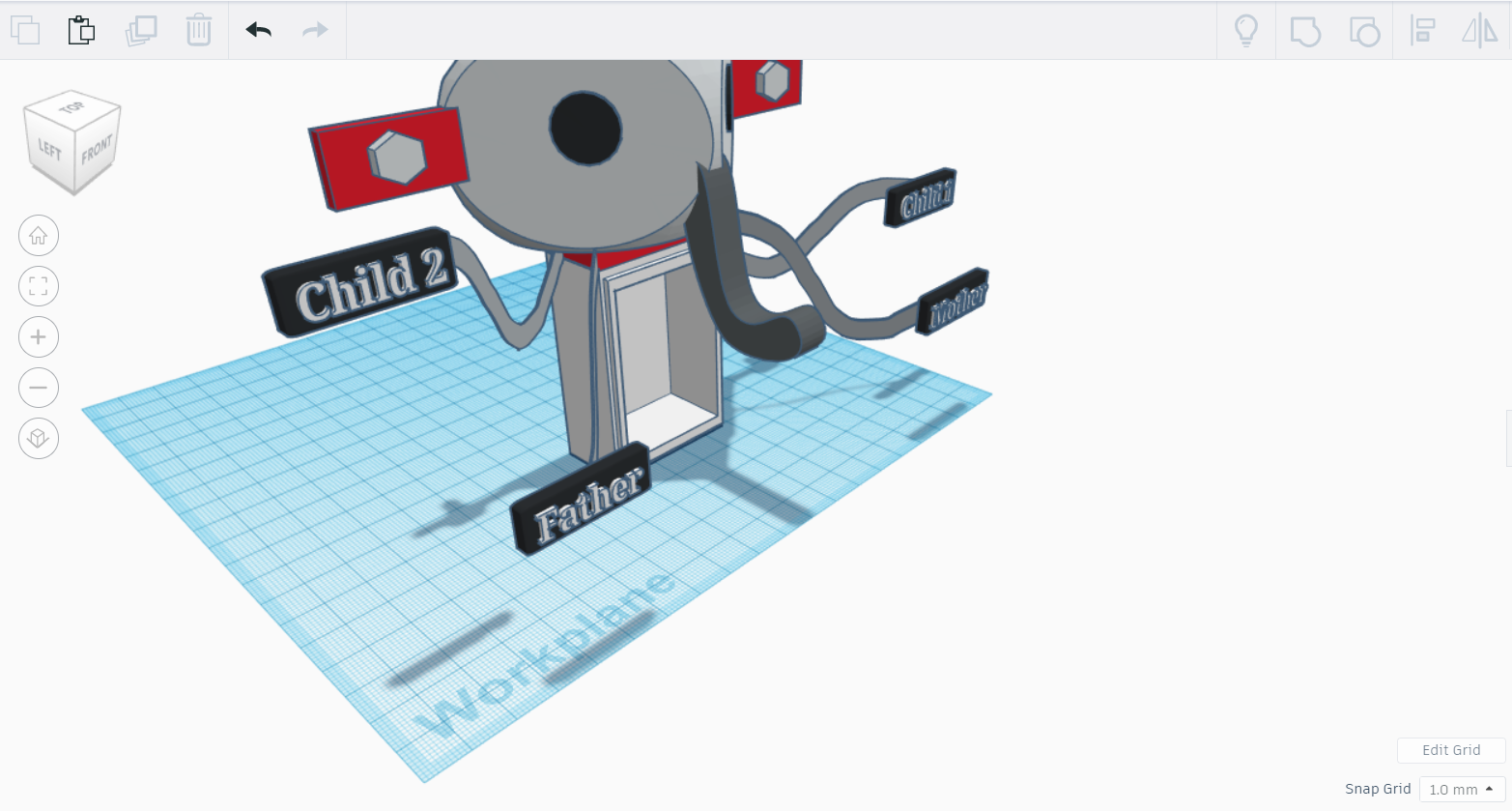Expand the collapsed right side panel handle
The height and width of the screenshot is (811, 1512).
pos(1508,438)
